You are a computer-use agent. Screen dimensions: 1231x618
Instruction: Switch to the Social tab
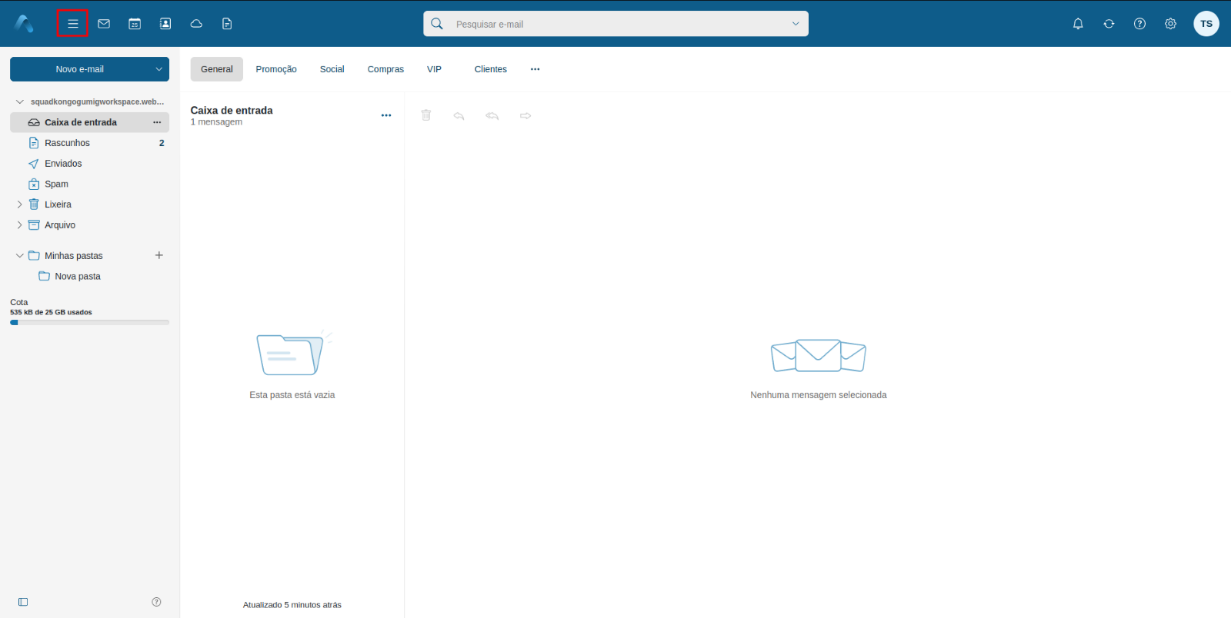tap(332, 69)
